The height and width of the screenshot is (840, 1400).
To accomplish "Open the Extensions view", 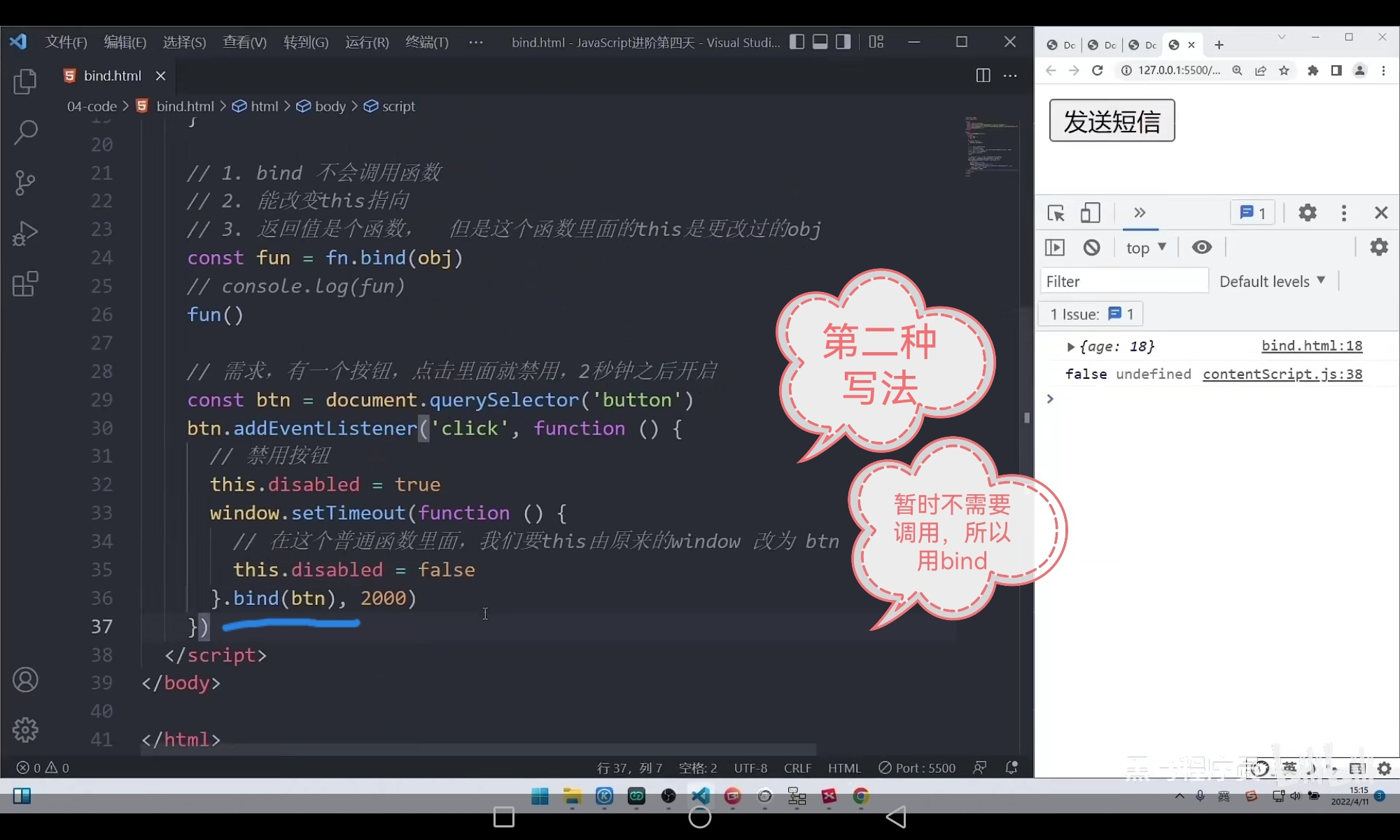I will (x=25, y=284).
